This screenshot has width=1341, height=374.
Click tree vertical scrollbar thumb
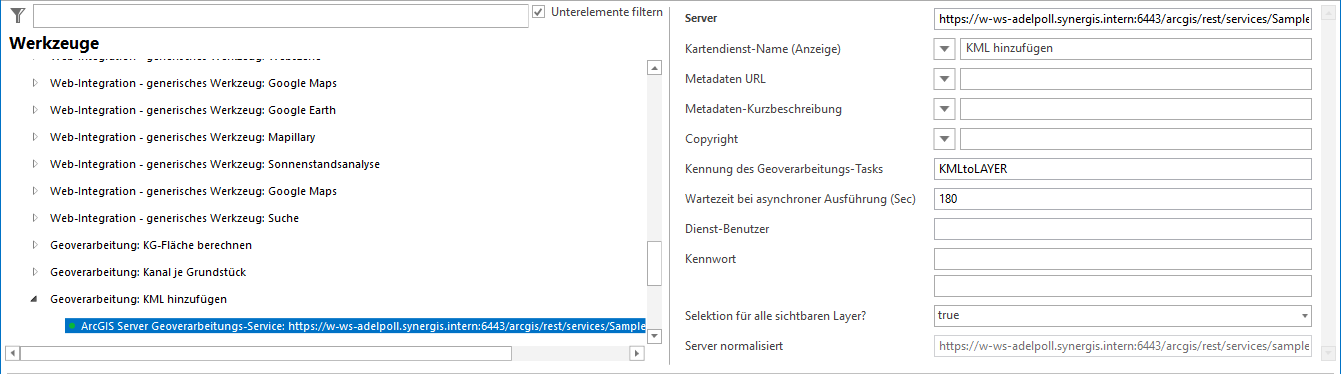point(655,264)
